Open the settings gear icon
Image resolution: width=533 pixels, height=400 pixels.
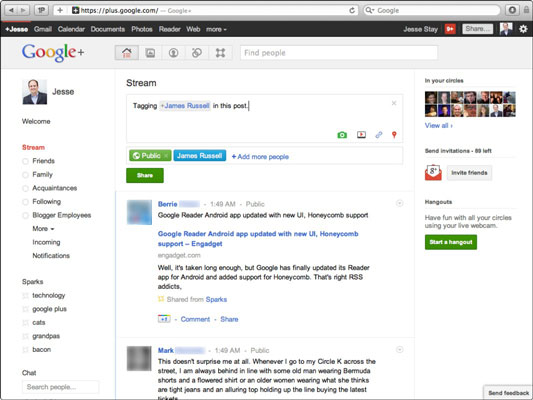[x=523, y=29]
